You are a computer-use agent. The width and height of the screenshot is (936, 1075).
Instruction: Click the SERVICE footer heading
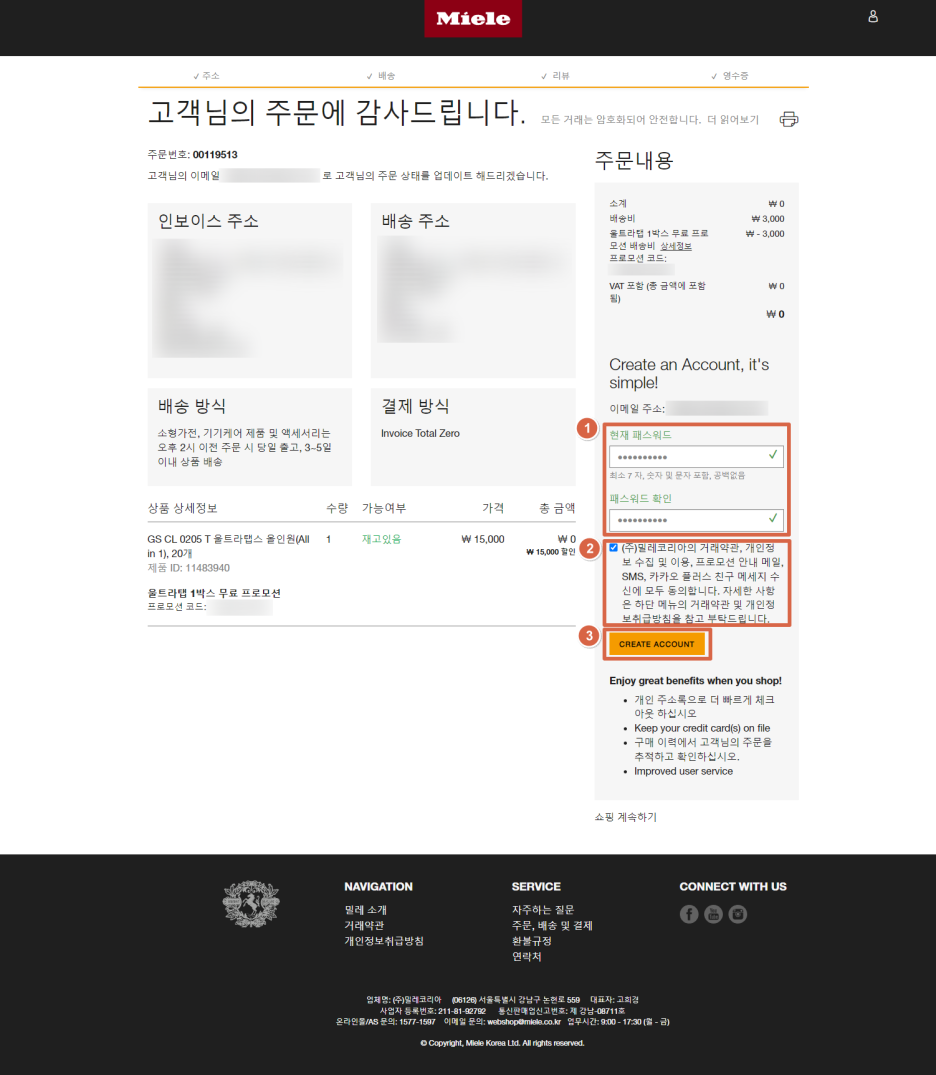pos(536,886)
